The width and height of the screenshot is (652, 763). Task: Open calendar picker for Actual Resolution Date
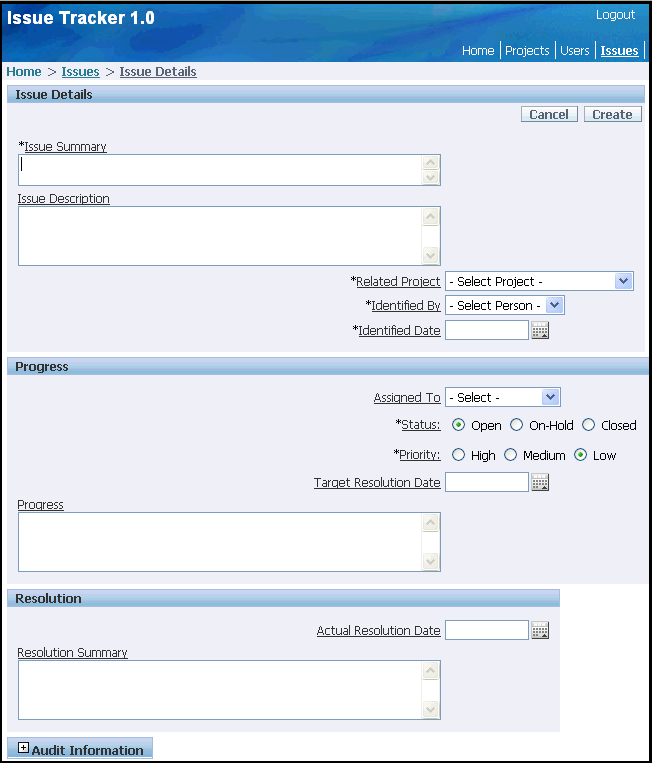(540, 631)
